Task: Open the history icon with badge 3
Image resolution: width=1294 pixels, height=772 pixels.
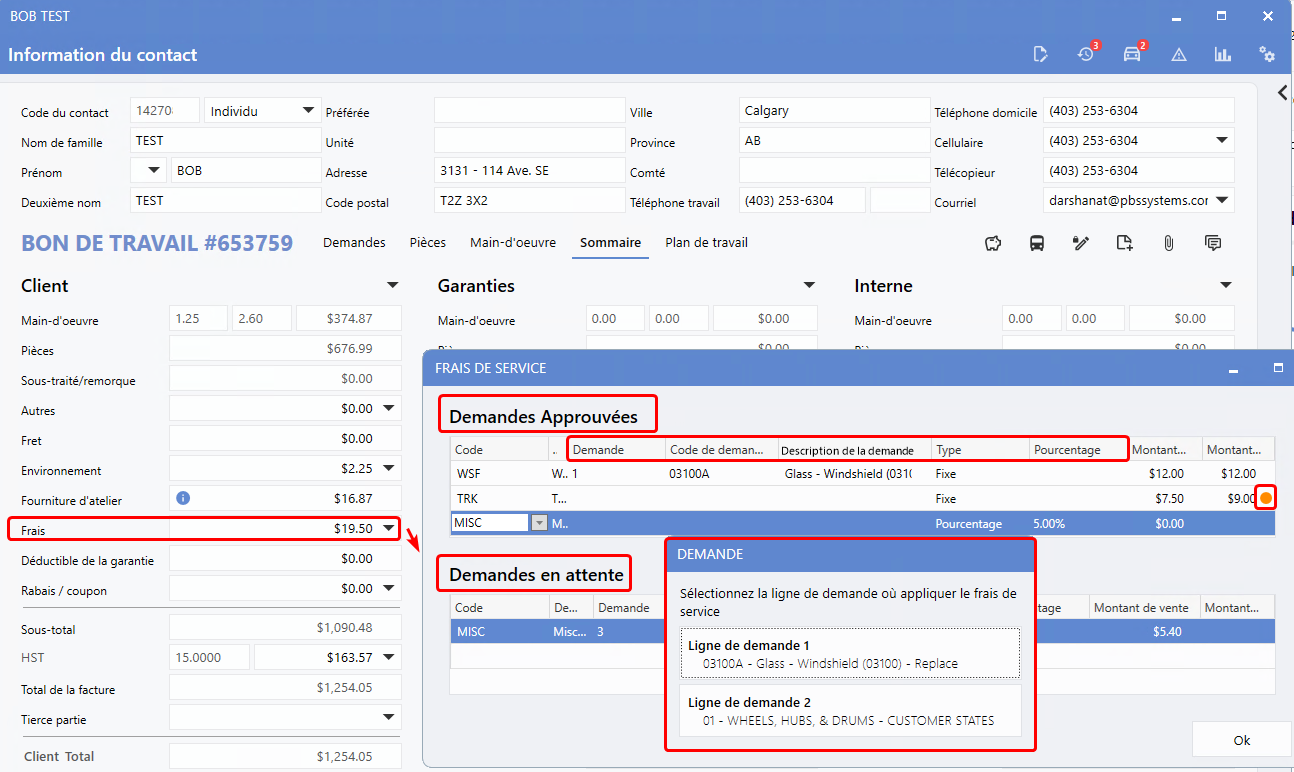Action: coord(1086,54)
